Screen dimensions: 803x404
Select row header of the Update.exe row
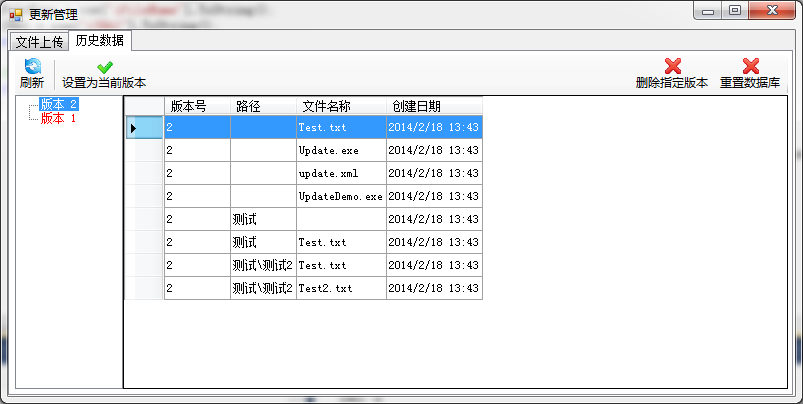coord(144,150)
